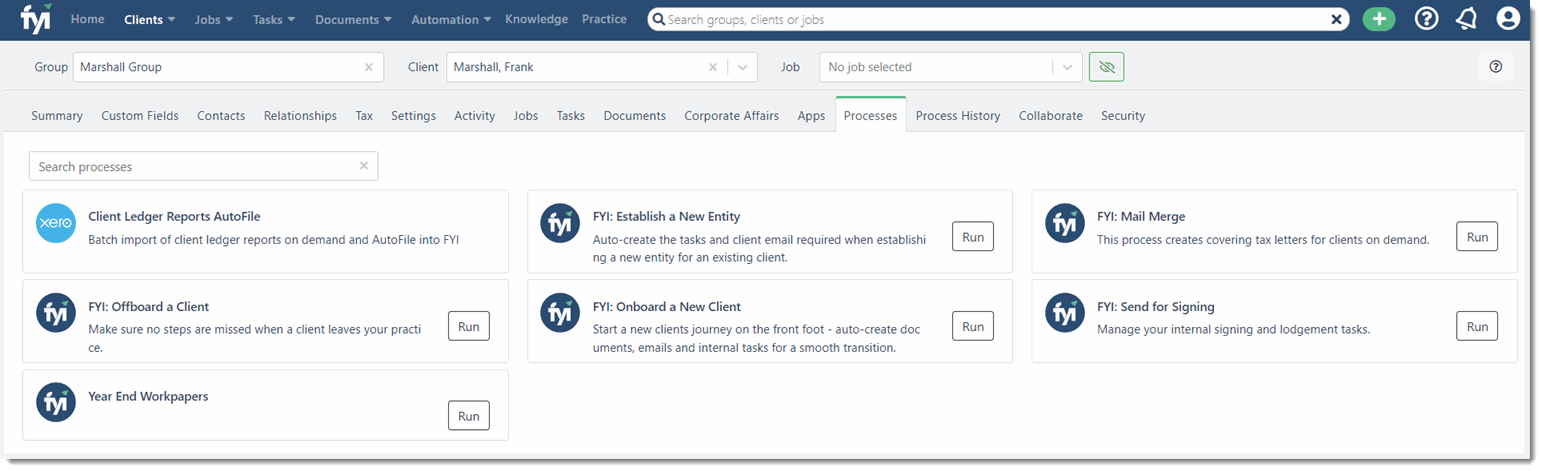Run the Onboard a New Client process
This screenshot has height=471, width=1542.
tap(973, 326)
